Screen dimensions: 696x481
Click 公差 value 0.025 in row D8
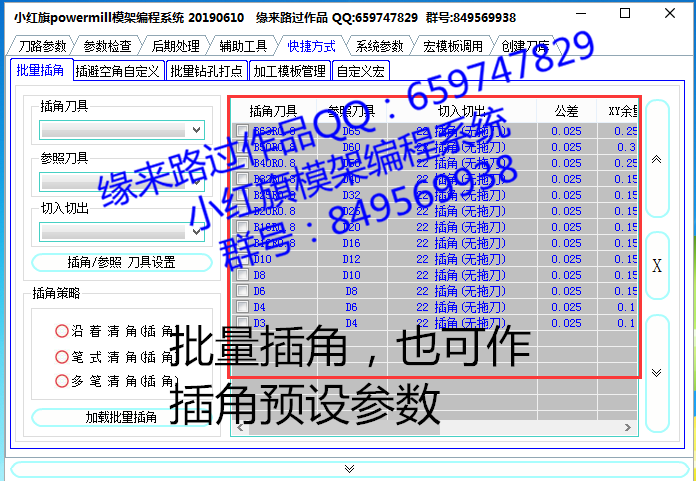[566, 275]
